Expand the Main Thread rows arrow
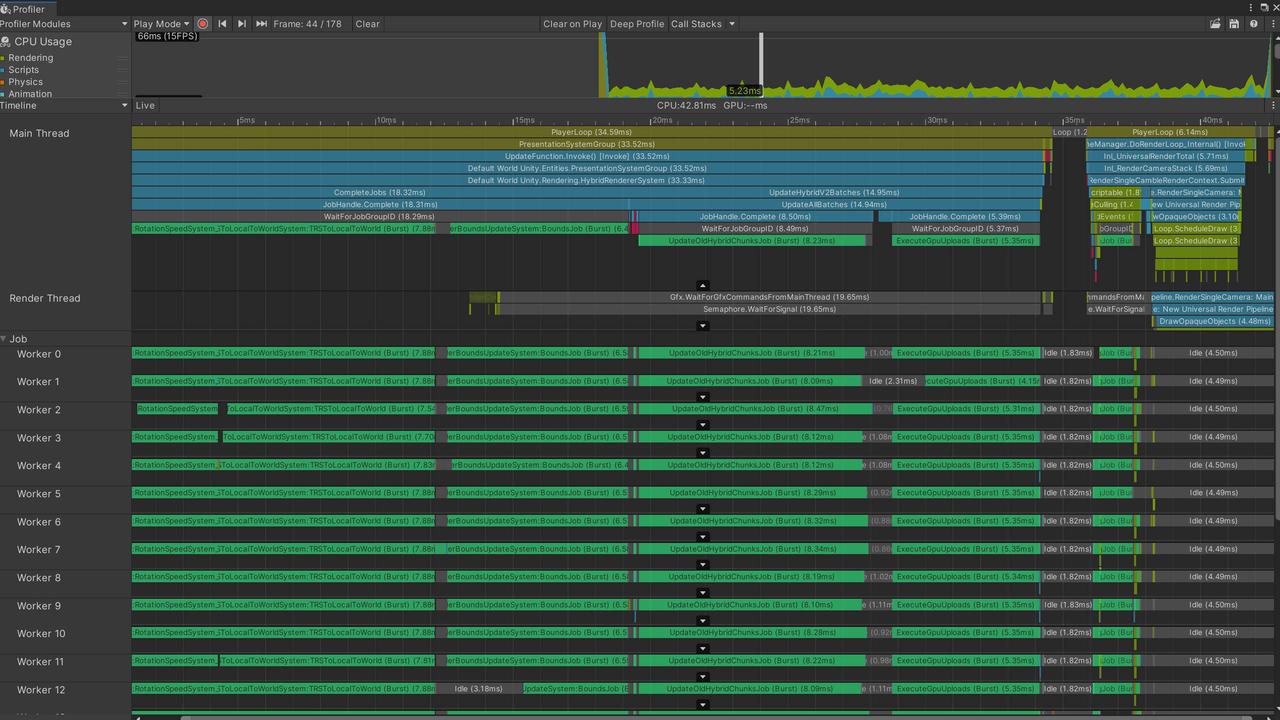Screen dimensions: 1280x720 tap(702, 285)
